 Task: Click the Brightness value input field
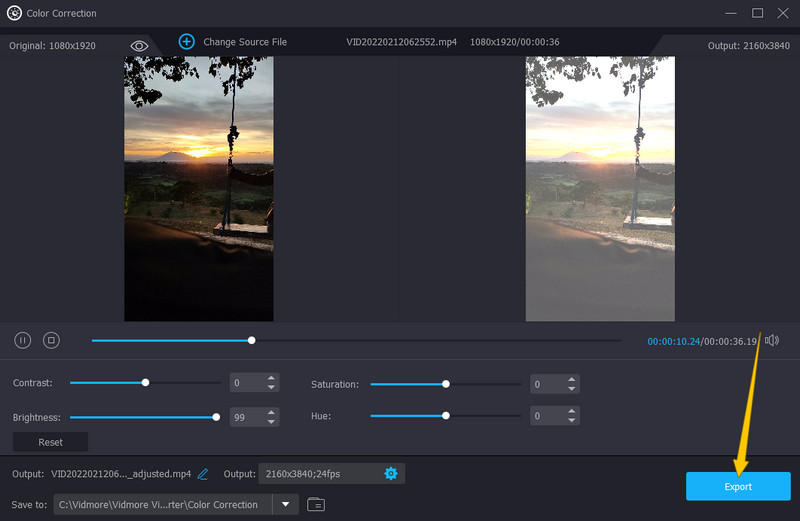tap(247, 417)
